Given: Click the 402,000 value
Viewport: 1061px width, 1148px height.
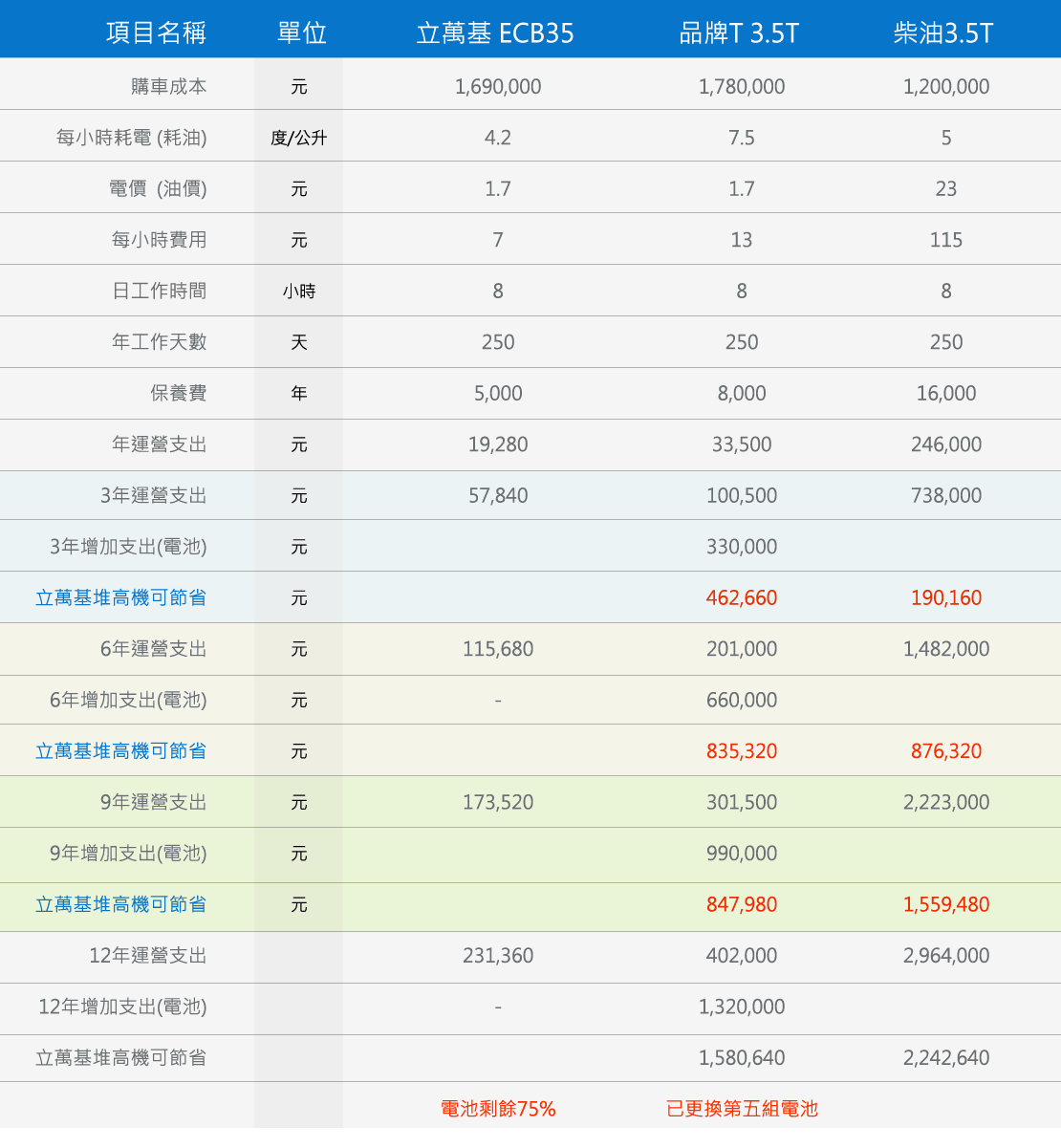Looking at the screenshot, I should 742,956.
